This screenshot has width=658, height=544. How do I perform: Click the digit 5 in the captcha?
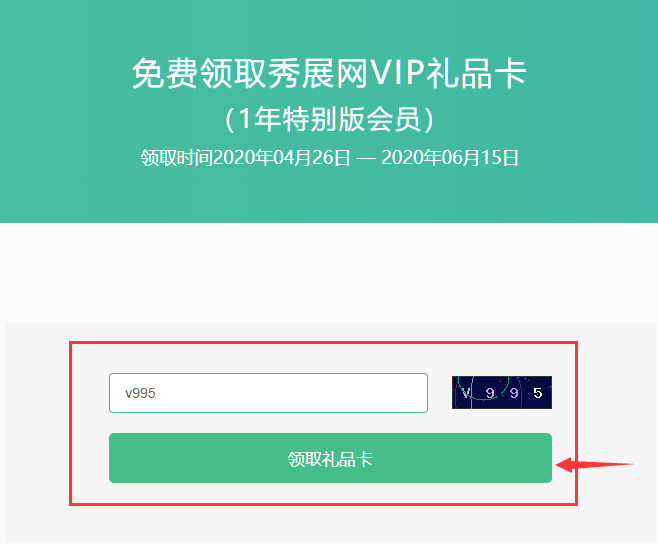(538, 393)
